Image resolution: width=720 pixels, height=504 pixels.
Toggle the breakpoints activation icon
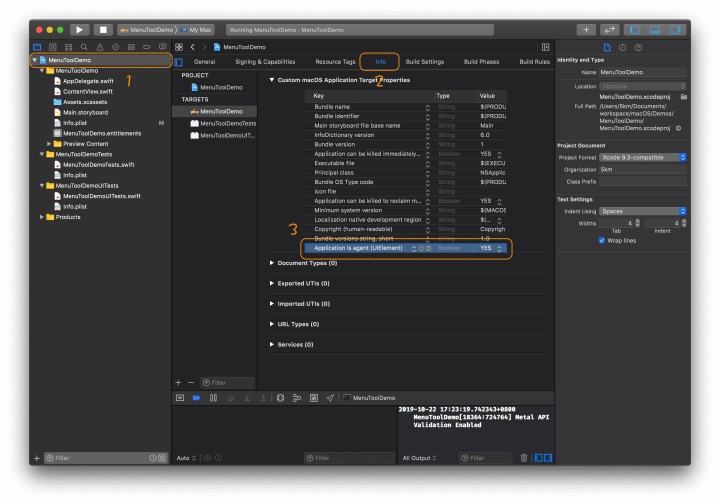[197, 398]
